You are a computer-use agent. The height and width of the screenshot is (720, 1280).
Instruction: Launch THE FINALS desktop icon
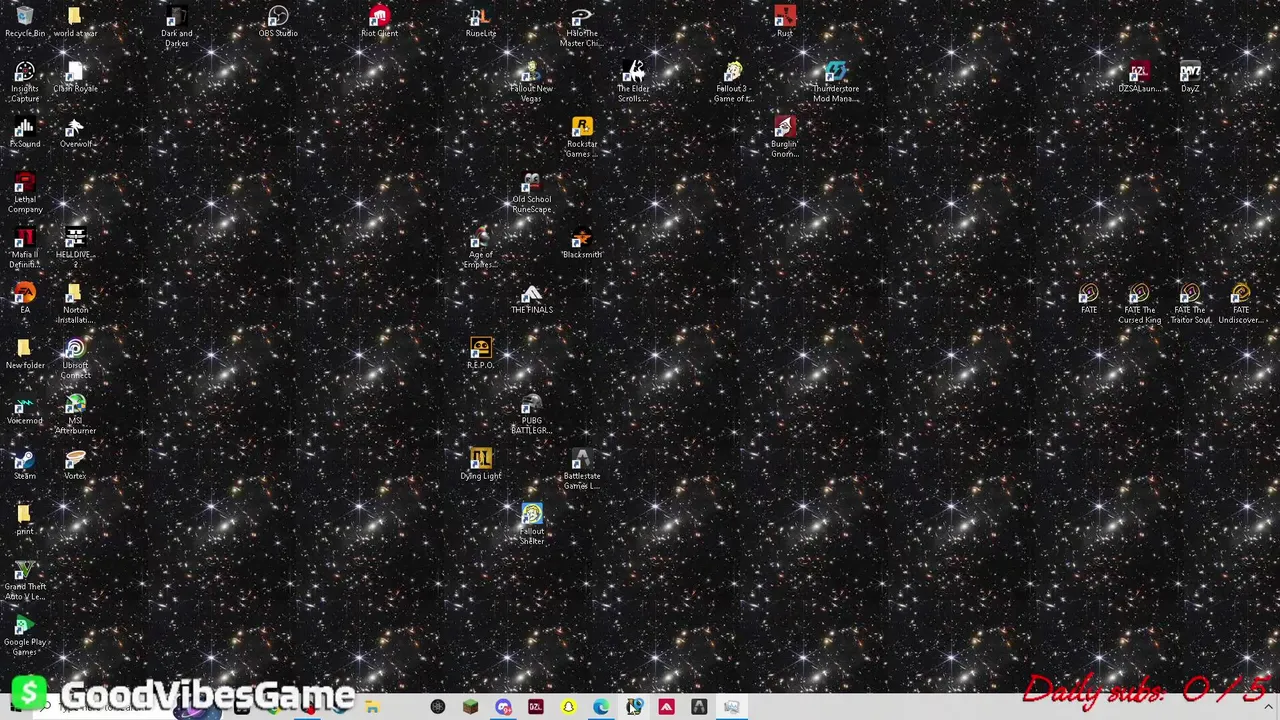coord(532,298)
